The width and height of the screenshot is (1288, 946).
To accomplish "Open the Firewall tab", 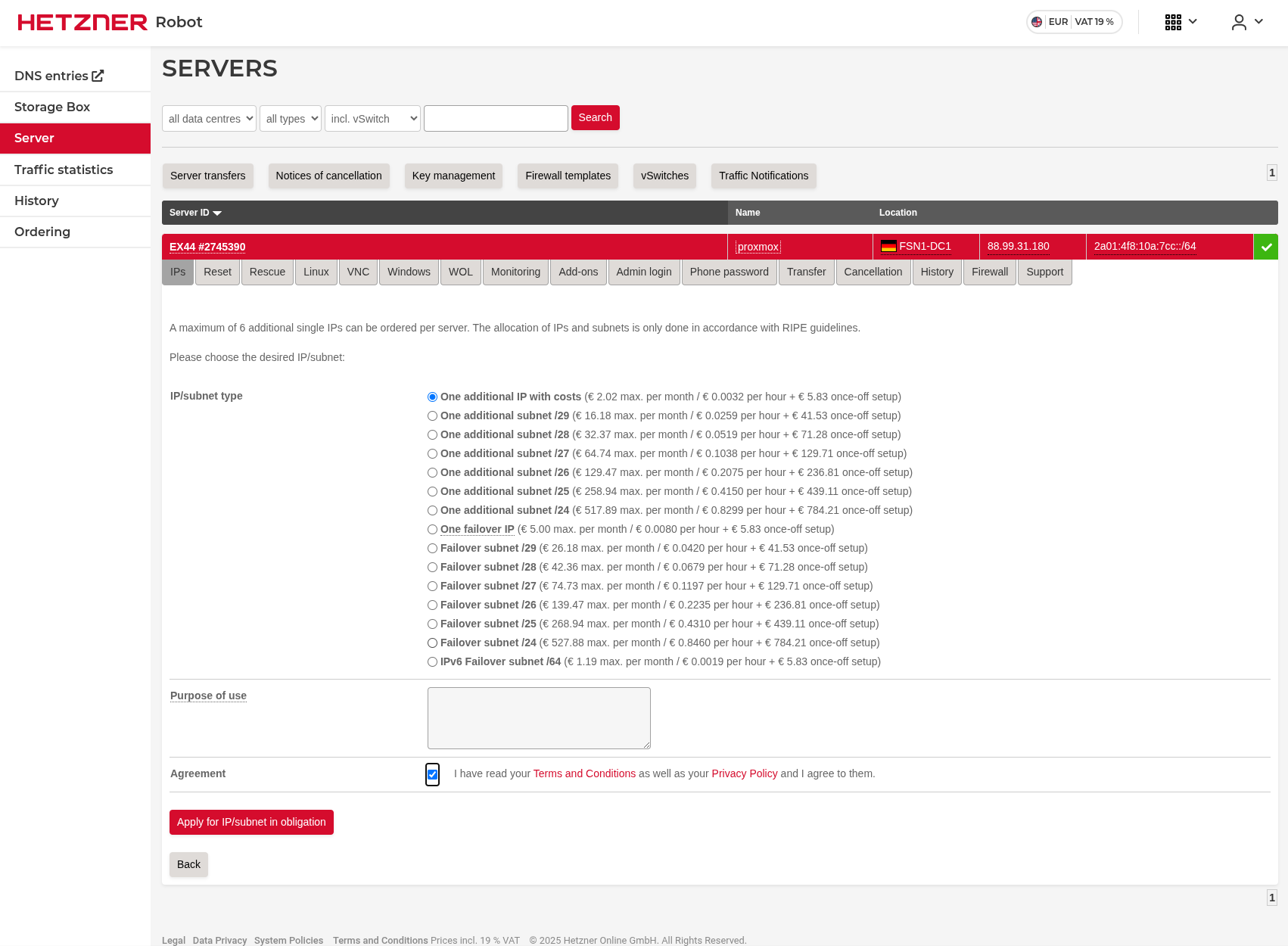I will point(989,272).
